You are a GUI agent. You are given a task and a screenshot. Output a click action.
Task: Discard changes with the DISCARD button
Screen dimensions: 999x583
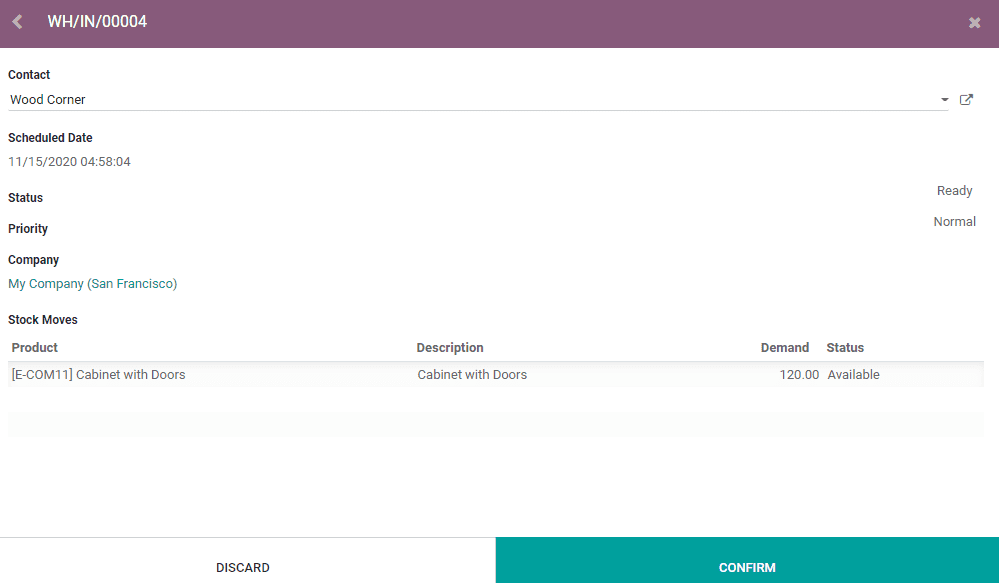click(x=243, y=567)
